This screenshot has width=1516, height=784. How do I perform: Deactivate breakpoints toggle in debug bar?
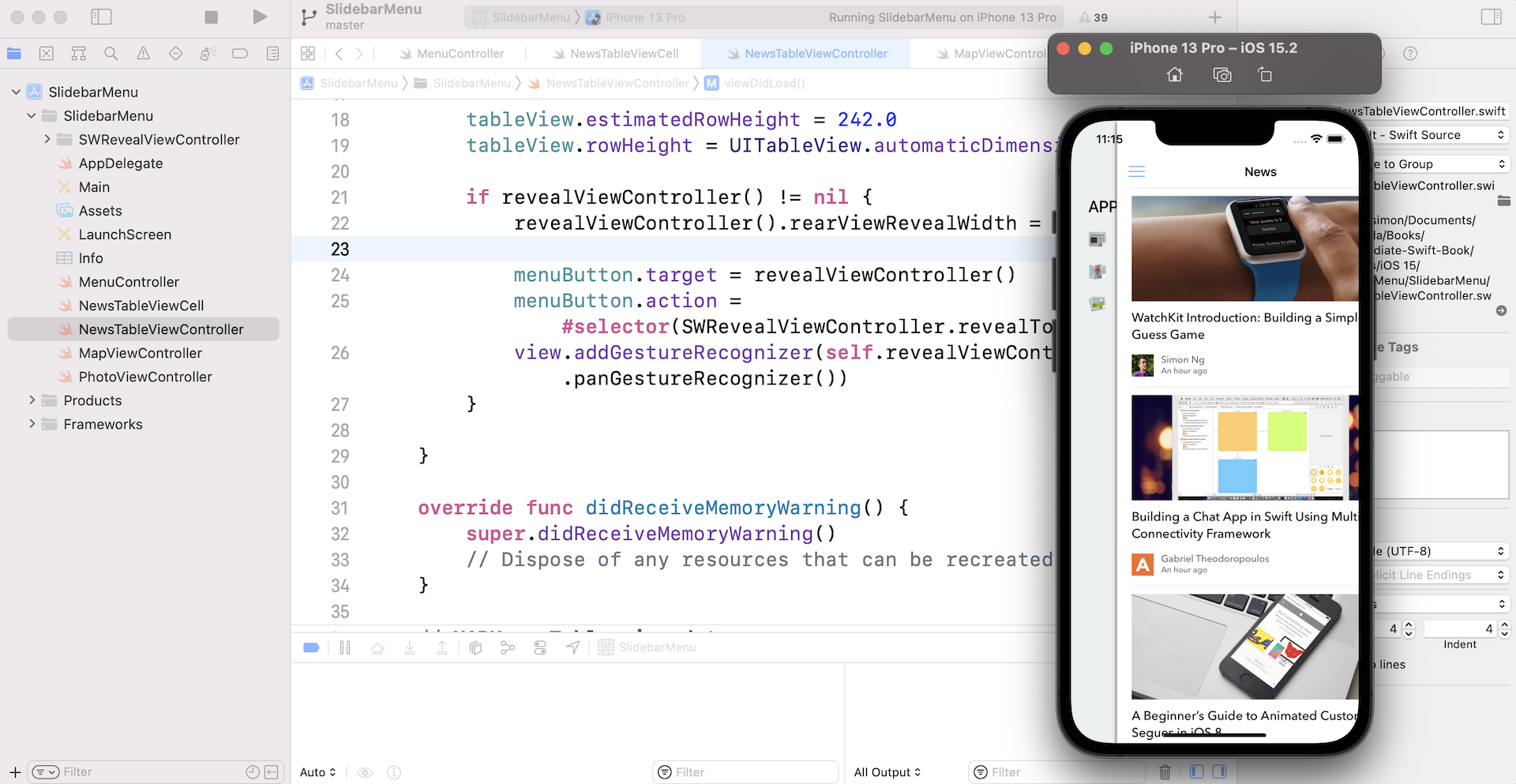(x=311, y=647)
